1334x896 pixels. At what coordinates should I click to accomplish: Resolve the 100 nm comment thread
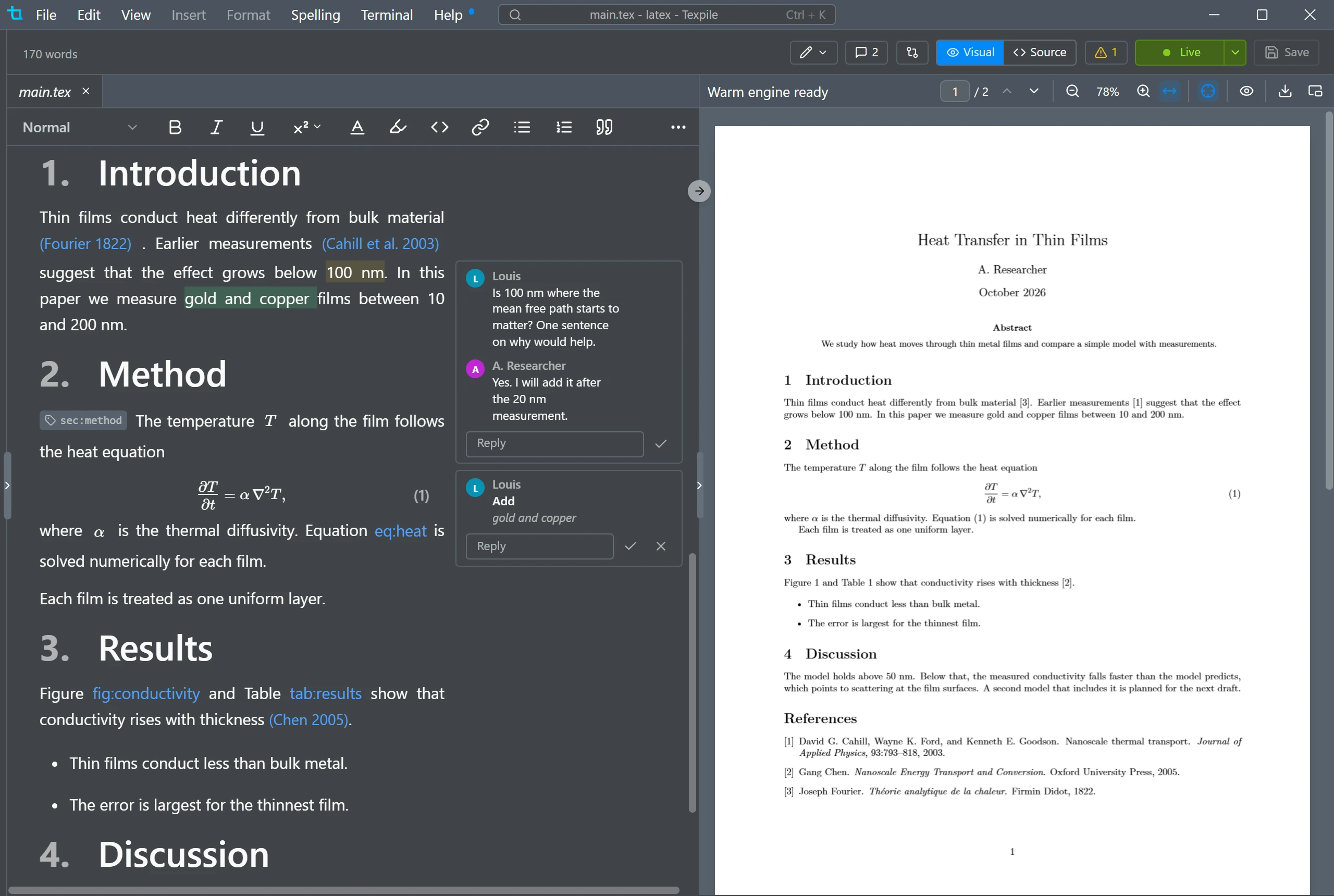[661, 444]
